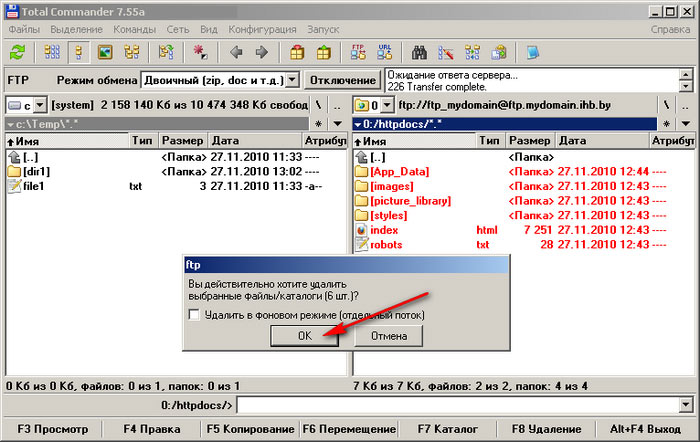Sort right panel by Дата column
Screen dimensions: 700x442
click(x=602, y=141)
